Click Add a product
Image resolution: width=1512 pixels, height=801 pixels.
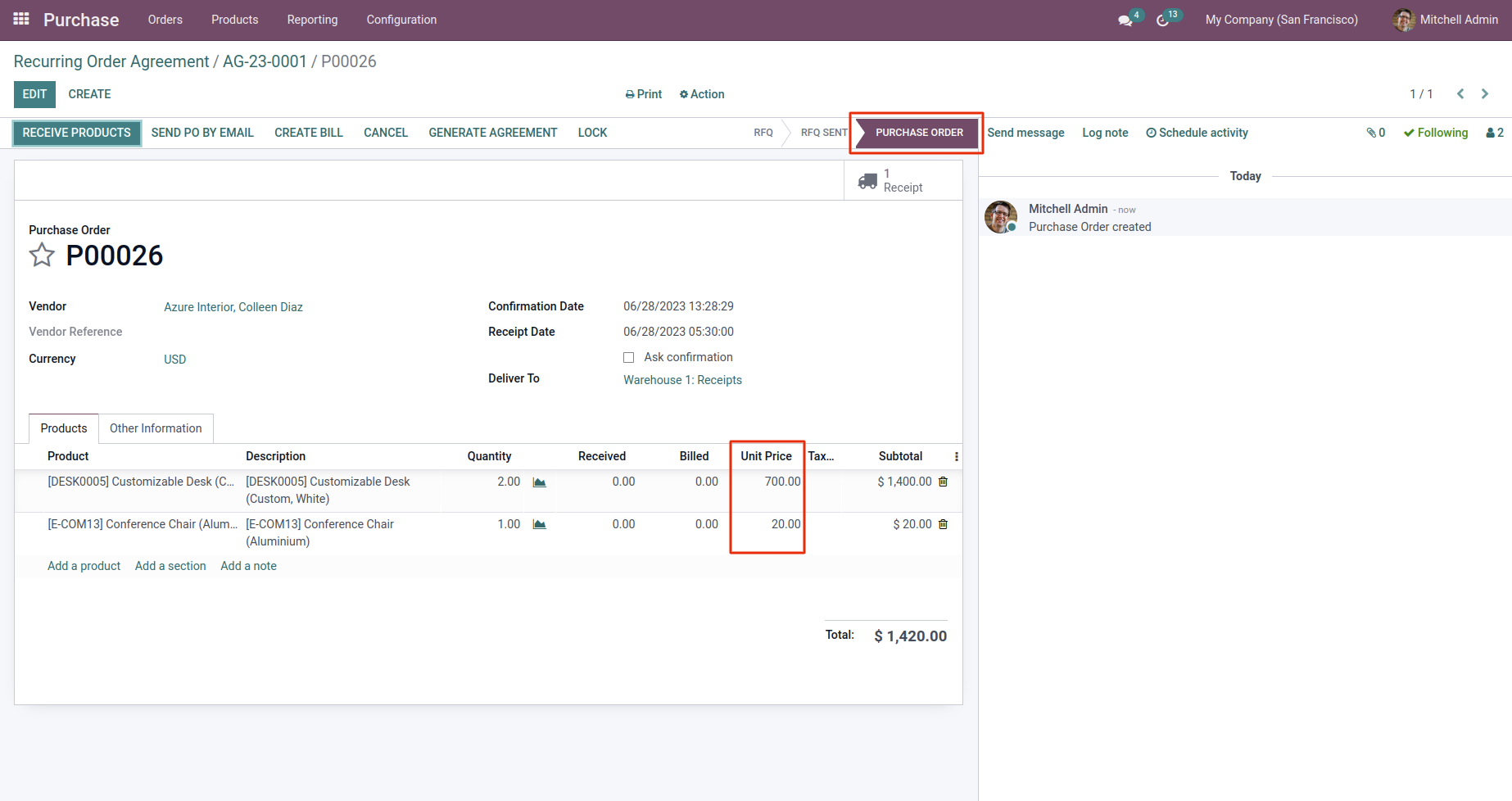(84, 566)
